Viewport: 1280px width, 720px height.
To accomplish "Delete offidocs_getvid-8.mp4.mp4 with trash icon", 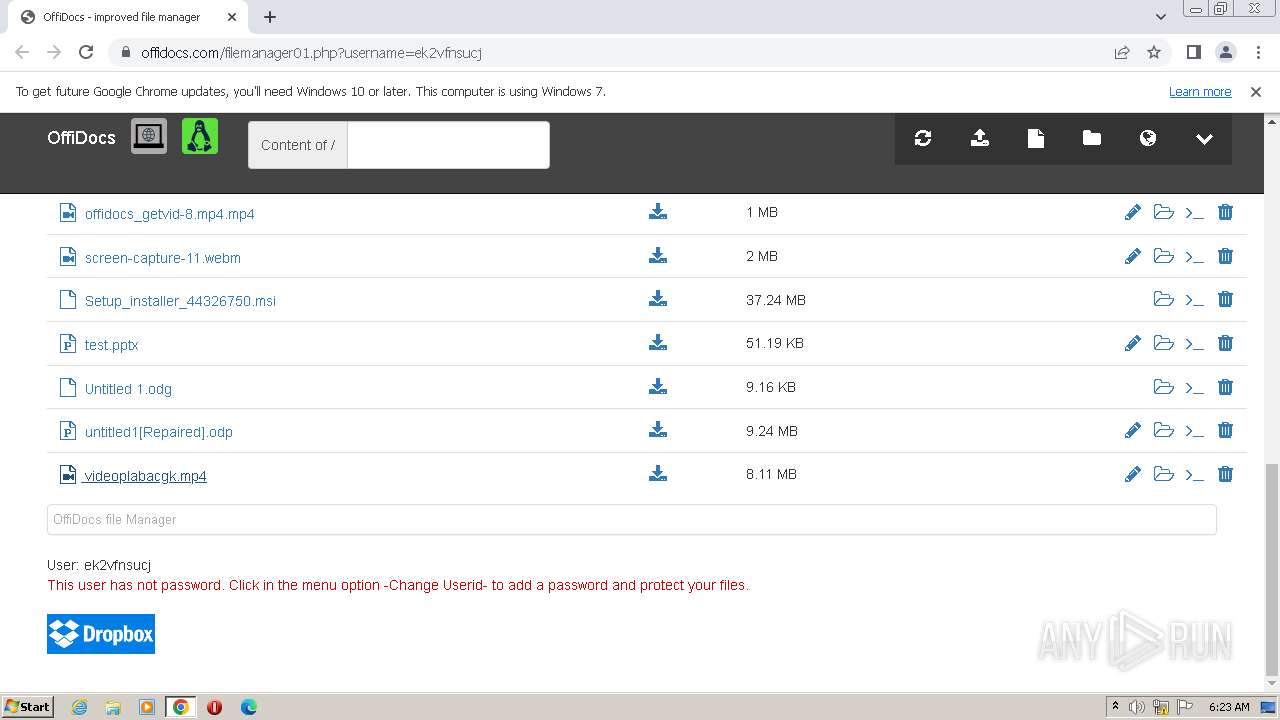I will [x=1225, y=212].
